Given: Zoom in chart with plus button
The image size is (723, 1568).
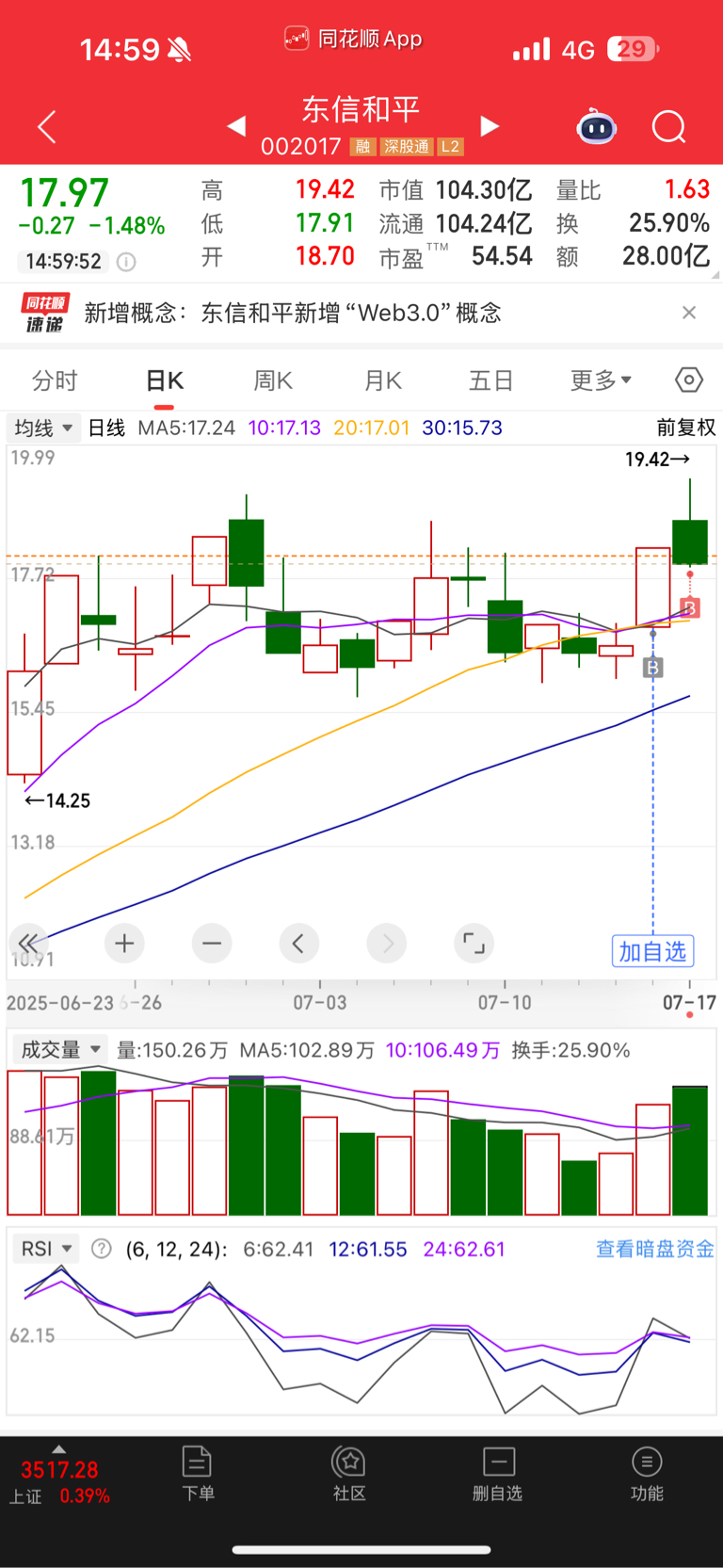Looking at the screenshot, I should point(124,943).
